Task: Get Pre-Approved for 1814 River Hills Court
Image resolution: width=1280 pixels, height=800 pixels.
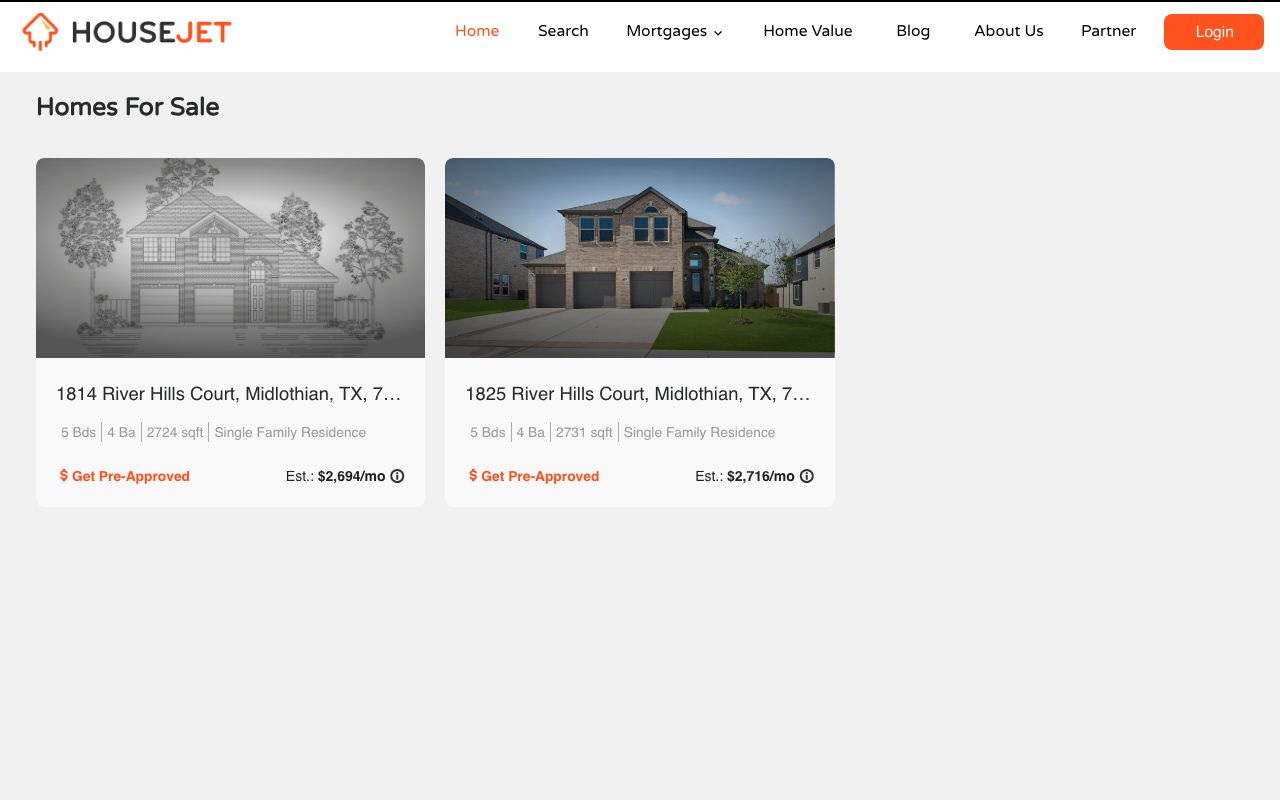Action: tap(125, 476)
